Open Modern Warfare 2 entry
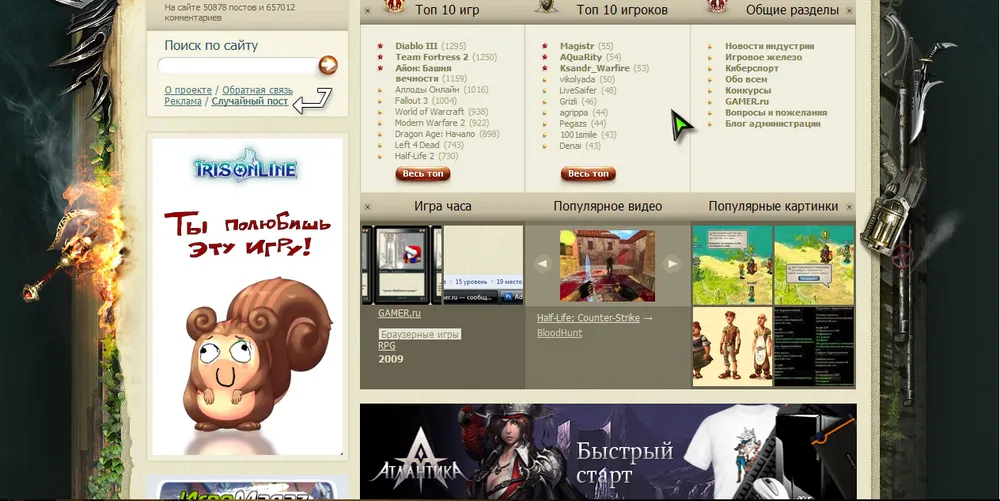This screenshot has height=501, width=1000. (x=430, y=123)
